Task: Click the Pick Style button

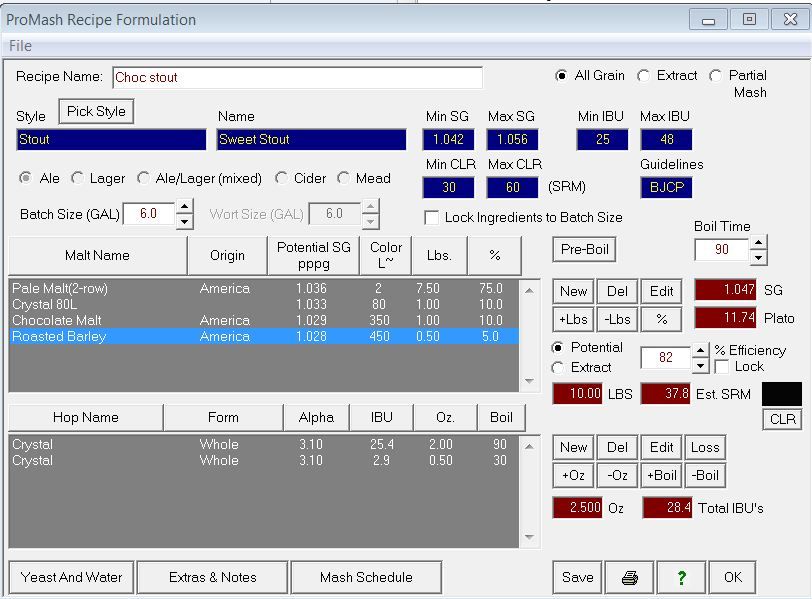Action: 96,111
